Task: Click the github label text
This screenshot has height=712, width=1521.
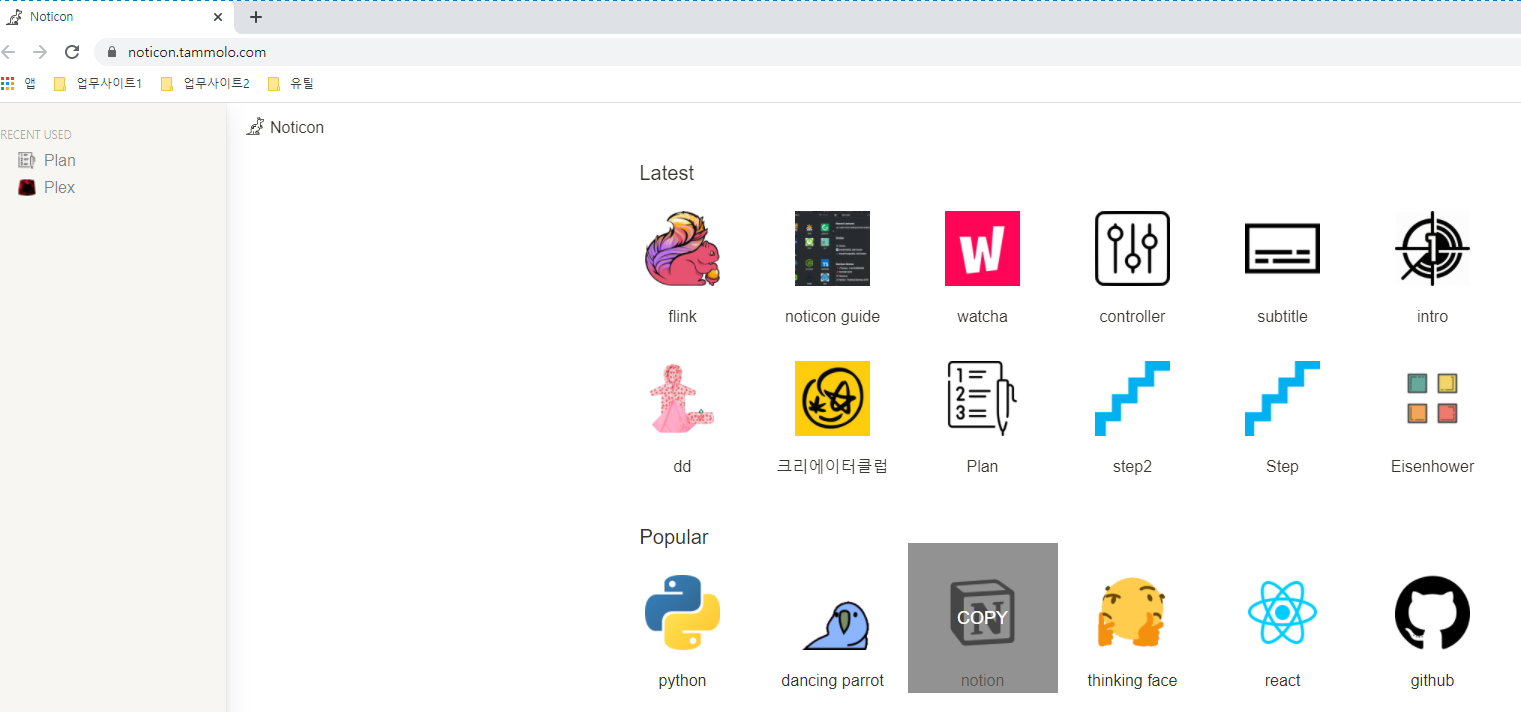Action: 1432,680
